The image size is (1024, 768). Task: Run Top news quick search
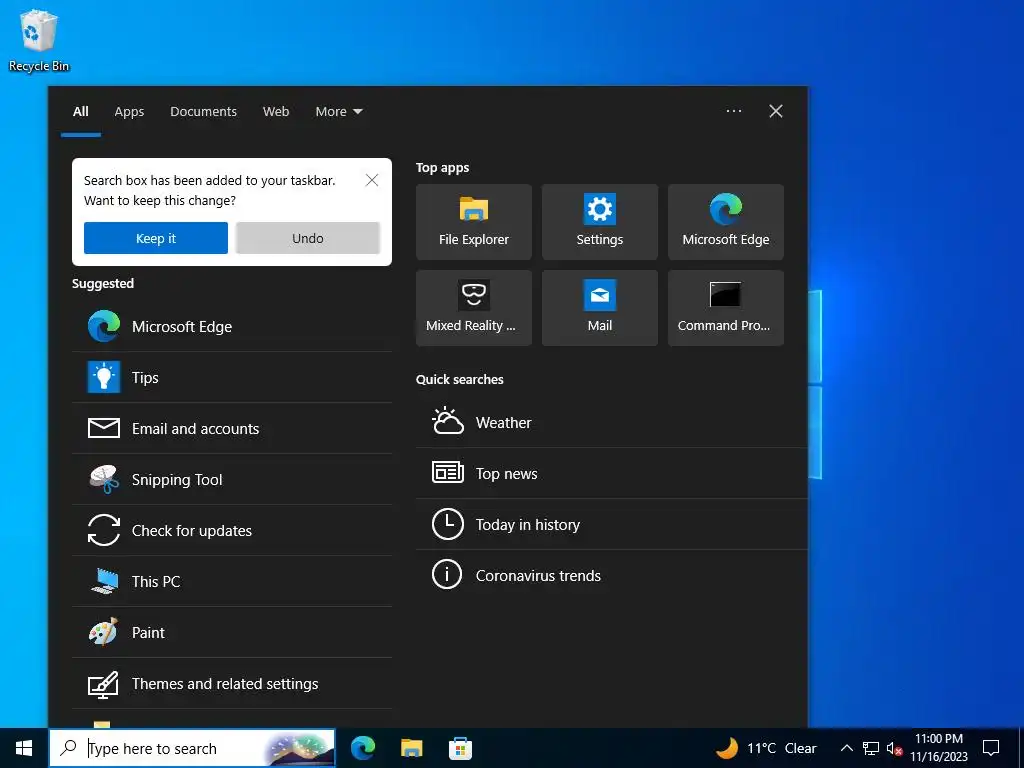(611, 473)
